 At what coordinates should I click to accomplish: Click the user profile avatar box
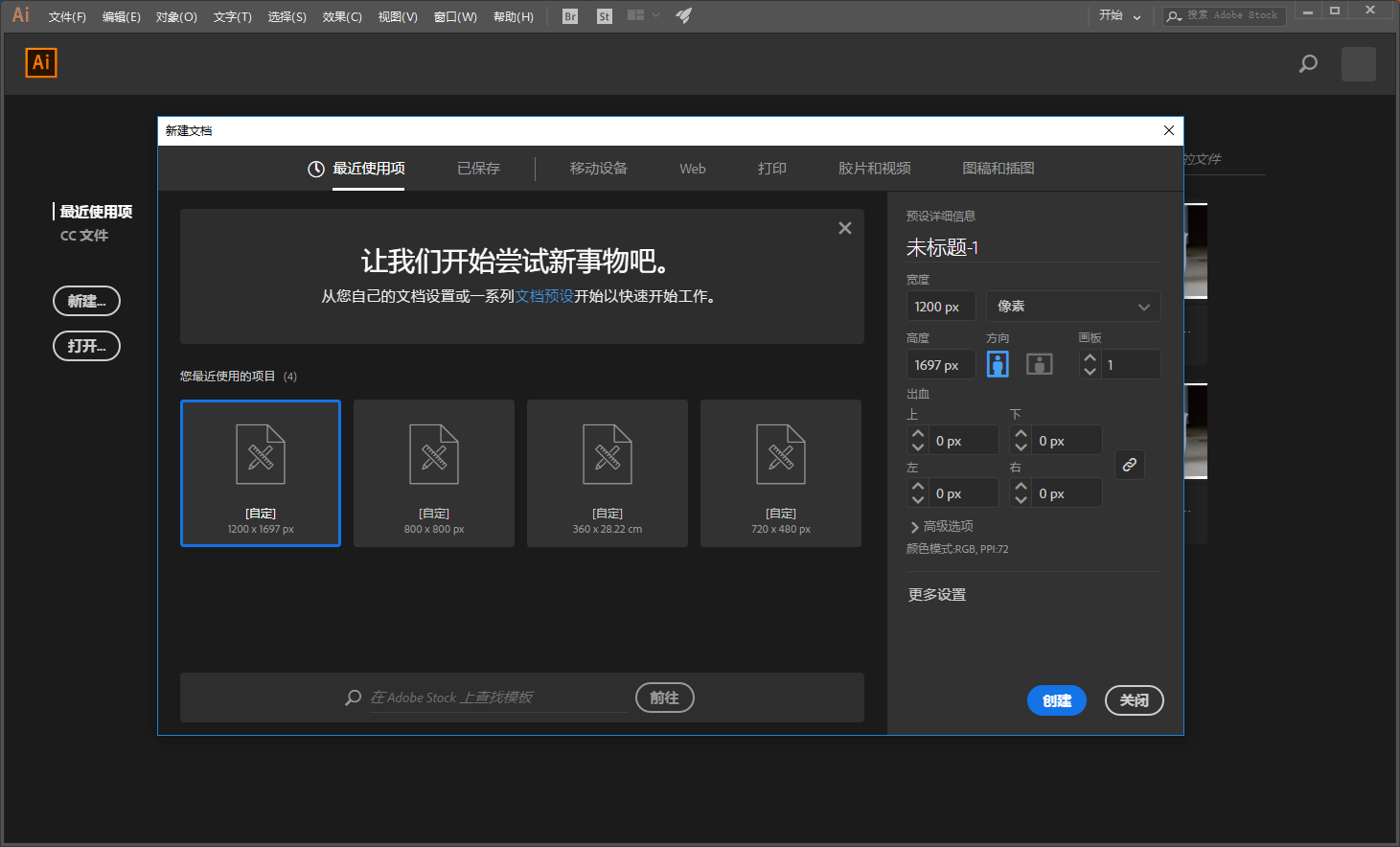coord(1359,64)
